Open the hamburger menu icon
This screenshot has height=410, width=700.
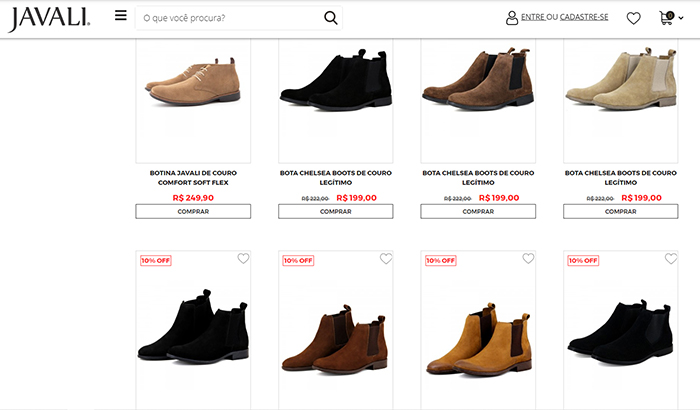pyautogui.click(x=121, y=16)
